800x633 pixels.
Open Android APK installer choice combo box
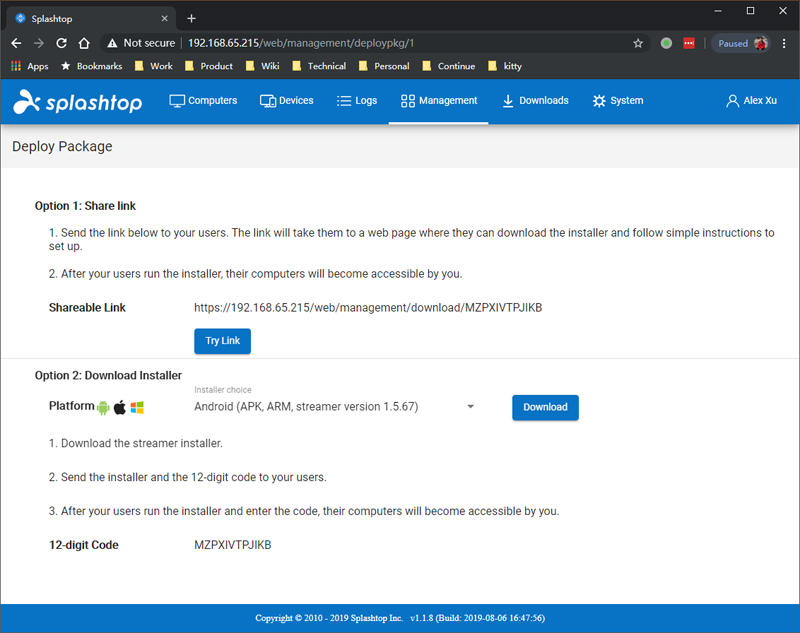click(x=335, y=407)
